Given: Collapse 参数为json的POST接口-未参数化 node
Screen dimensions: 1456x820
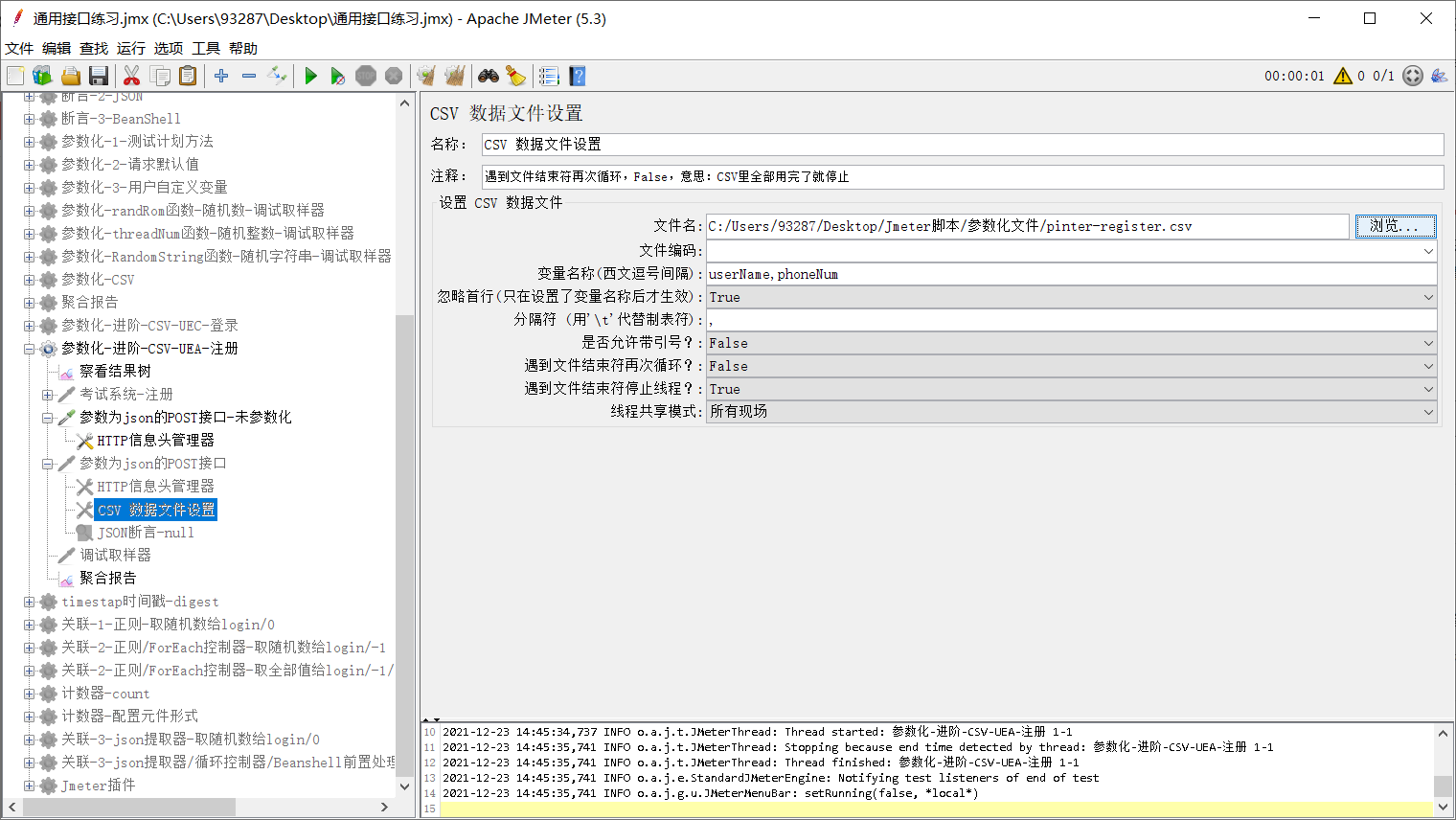Looking at the screenshot, I should tap(48, 418).
